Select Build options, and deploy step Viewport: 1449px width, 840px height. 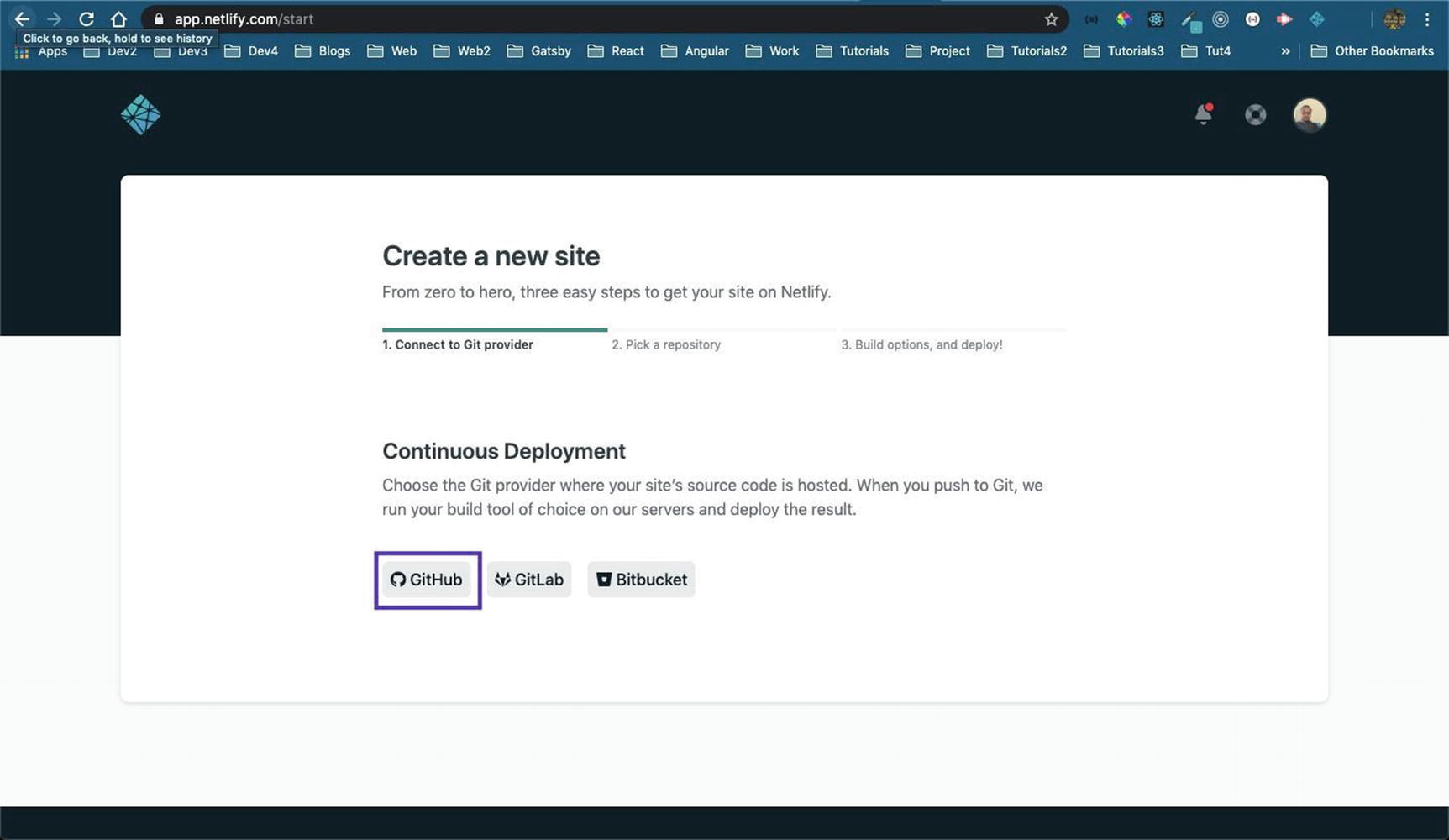[921, 344]
